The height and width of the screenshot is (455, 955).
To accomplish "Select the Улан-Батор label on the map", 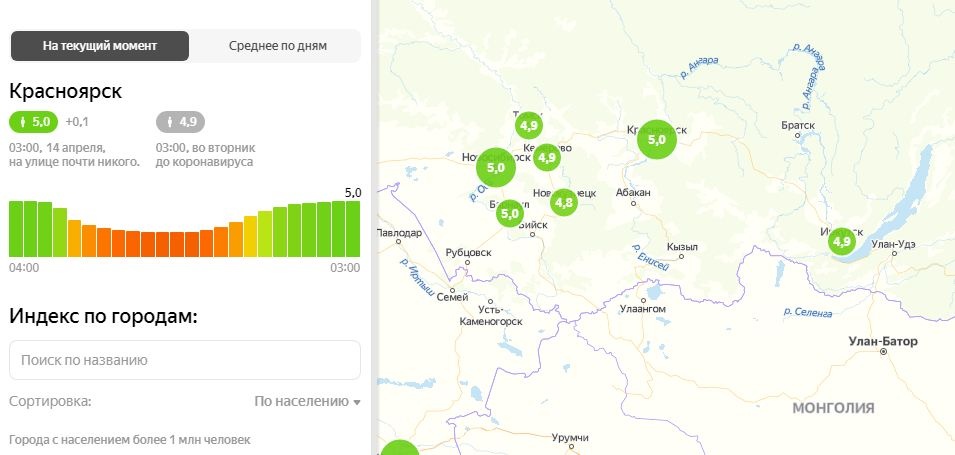I will coord(882,341).
